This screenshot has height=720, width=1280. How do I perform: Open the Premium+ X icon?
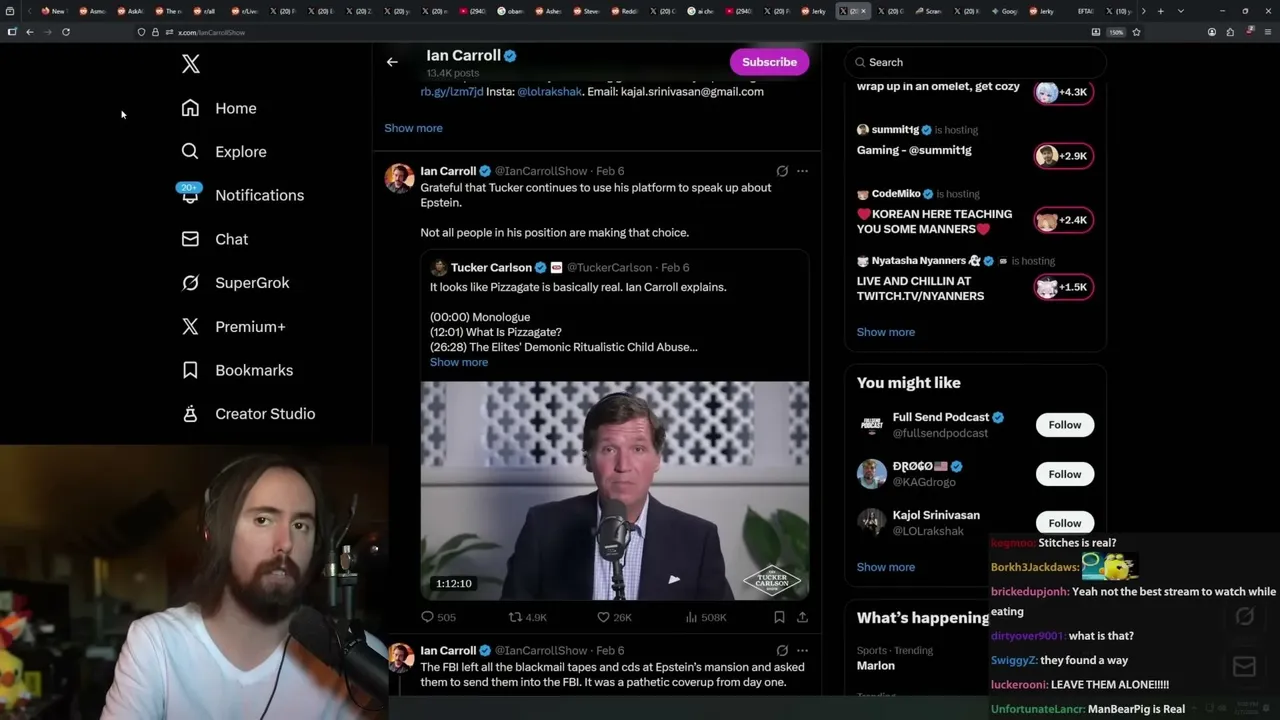[x=190, y=326]
